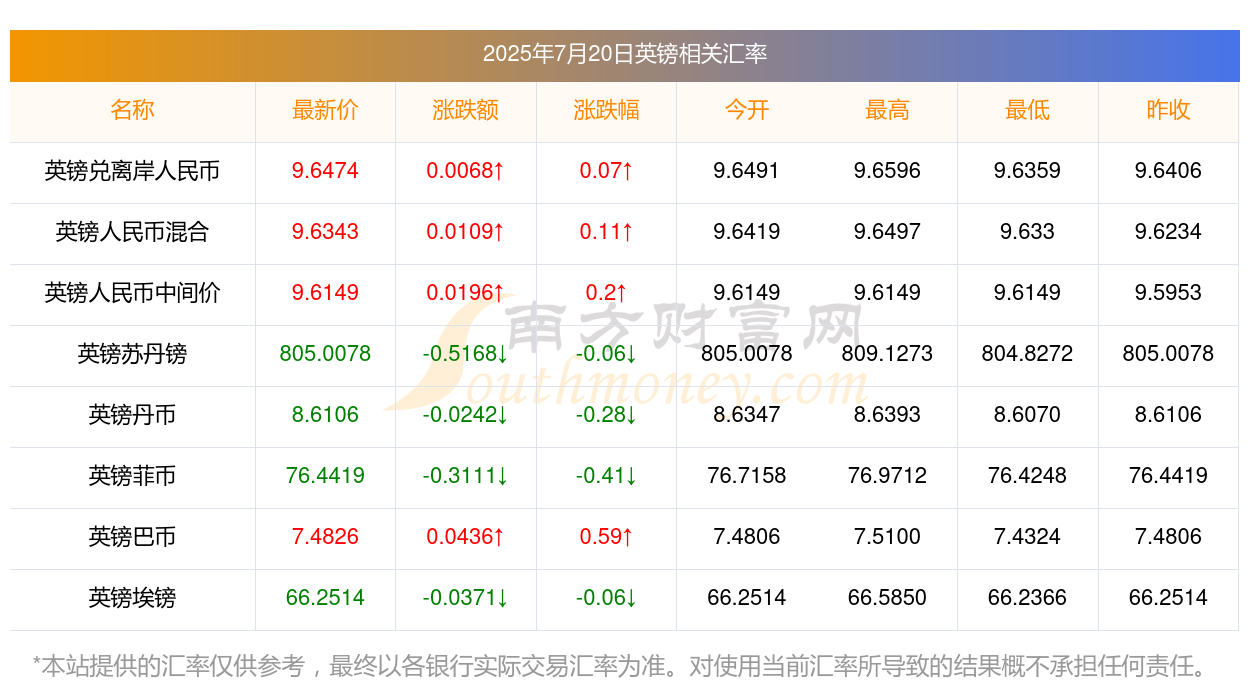Viewport: 1250px width, 698px height.
Task: Click change percent 0.11↑
Action: [x=606, y=232]
